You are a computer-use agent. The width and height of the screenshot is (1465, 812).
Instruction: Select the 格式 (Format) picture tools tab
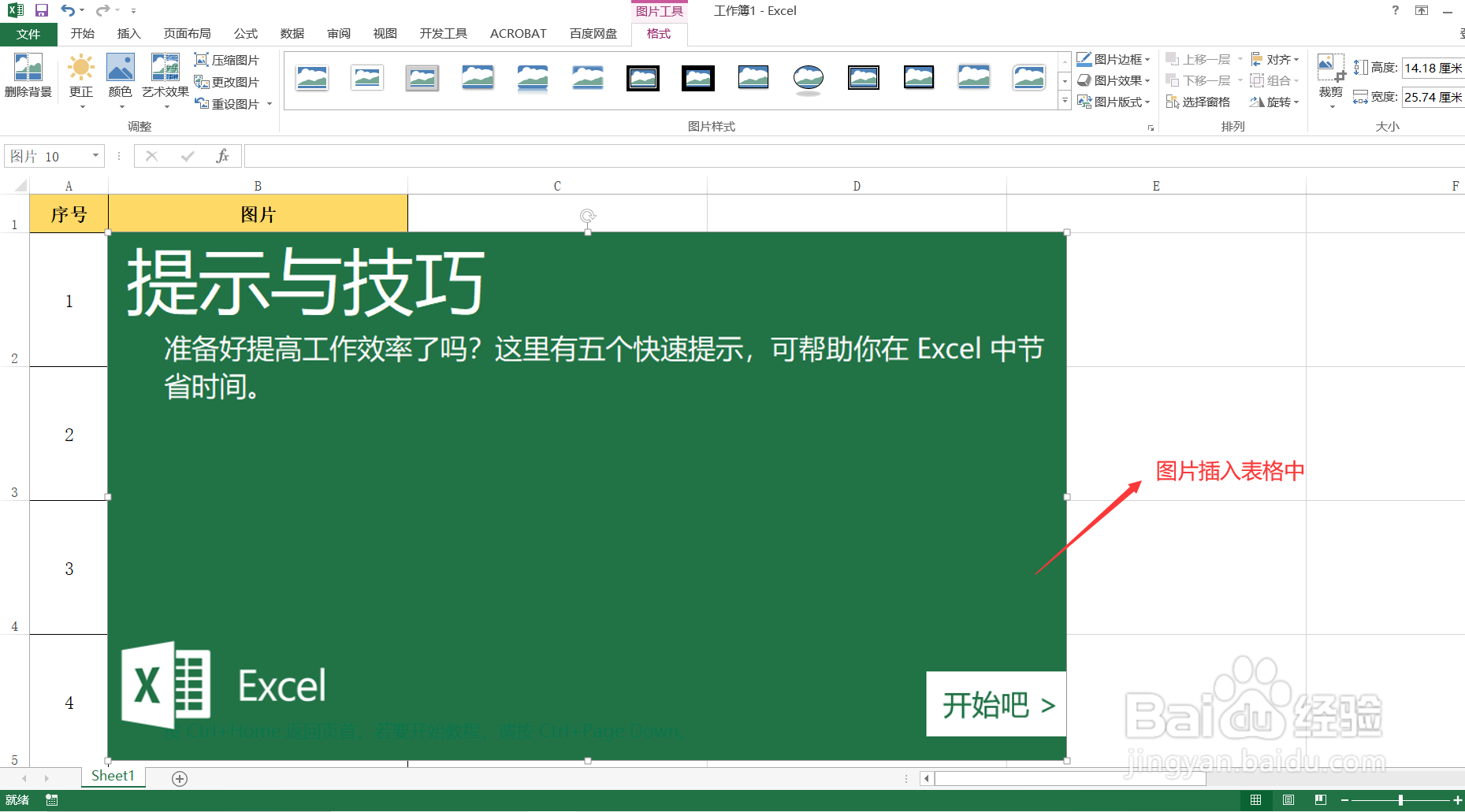[x=659, y=34]
